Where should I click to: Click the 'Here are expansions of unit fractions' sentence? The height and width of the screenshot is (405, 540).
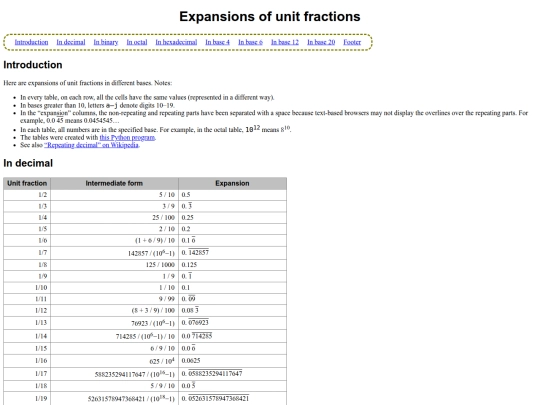pyautogui.click(x=87, y=83)
